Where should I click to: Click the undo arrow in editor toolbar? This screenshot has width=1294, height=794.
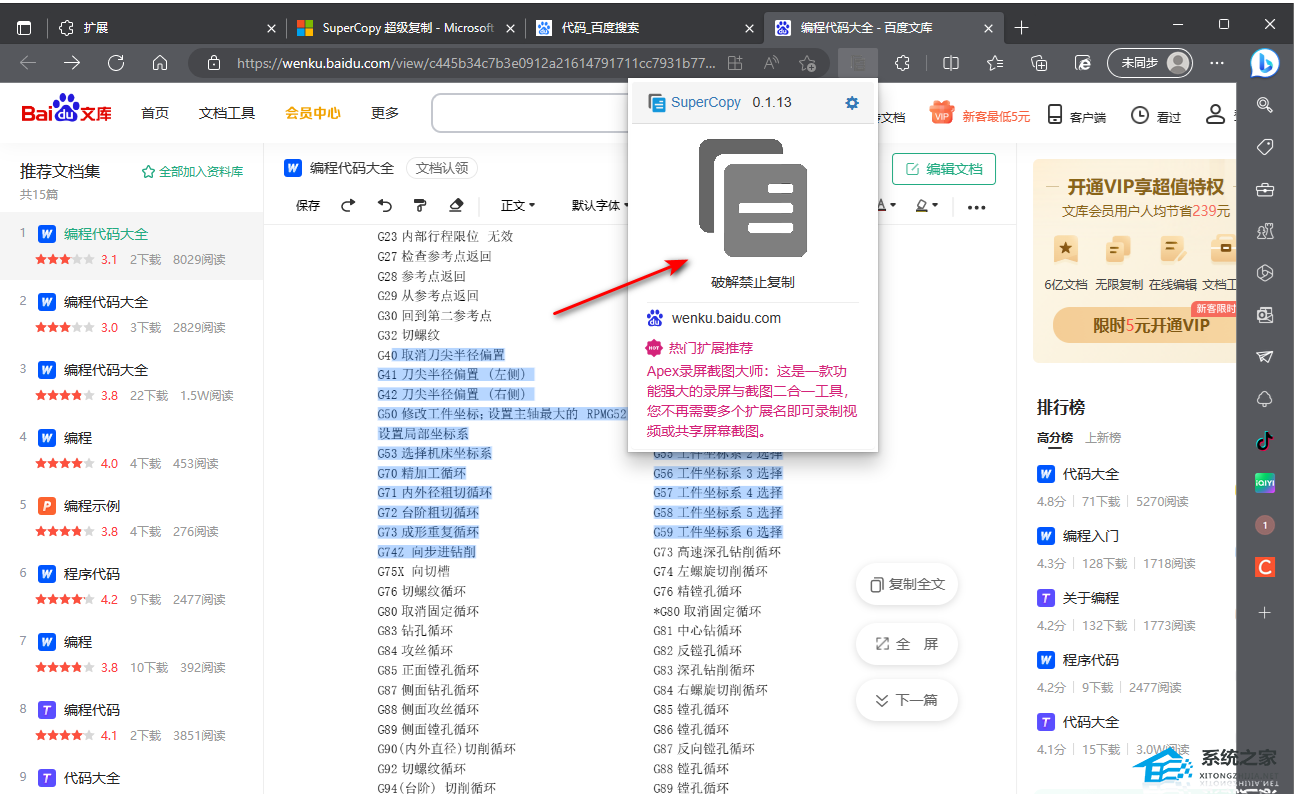[x=385, y=205]
